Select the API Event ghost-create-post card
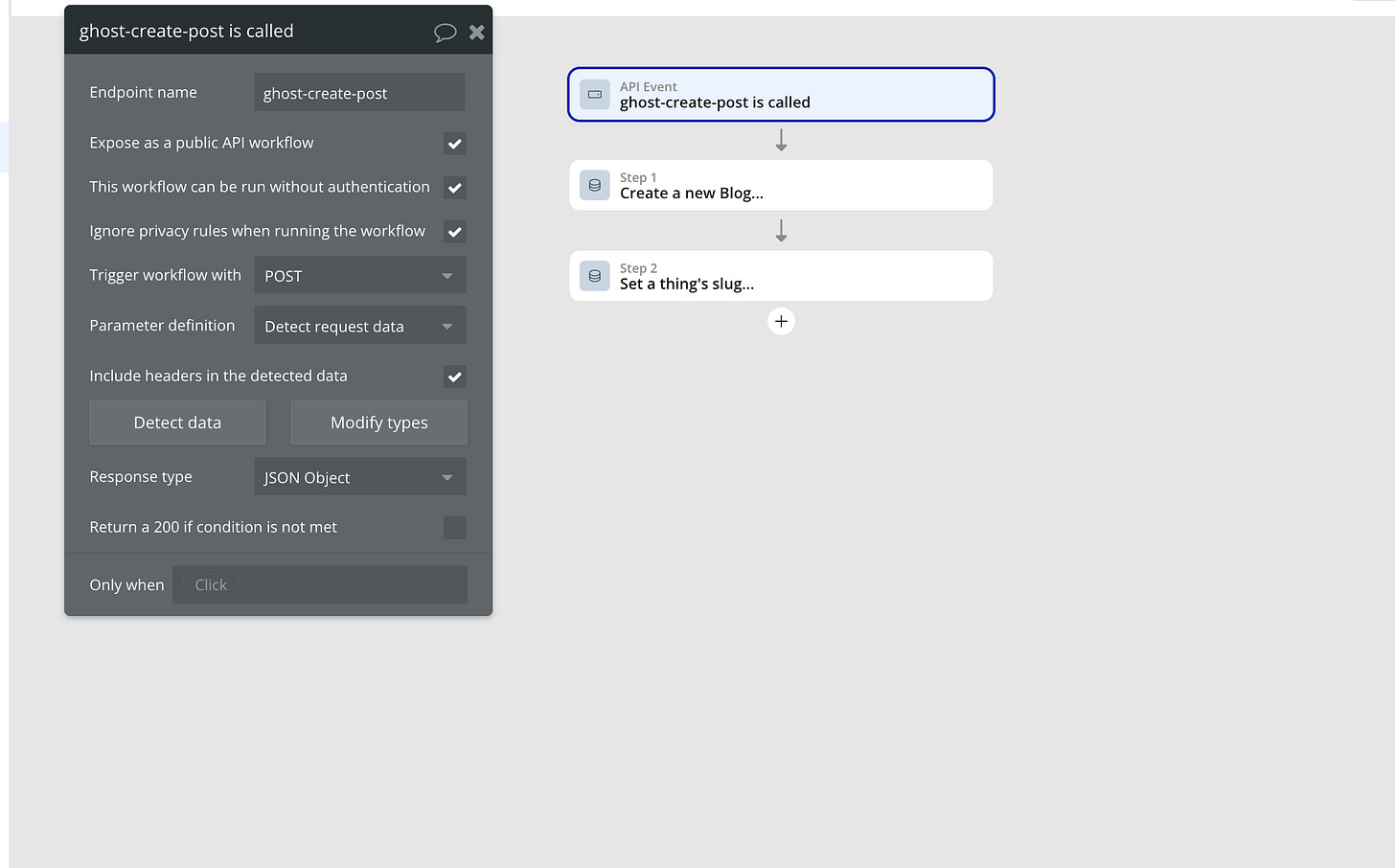1395x868 pixels. coord(781,94)
